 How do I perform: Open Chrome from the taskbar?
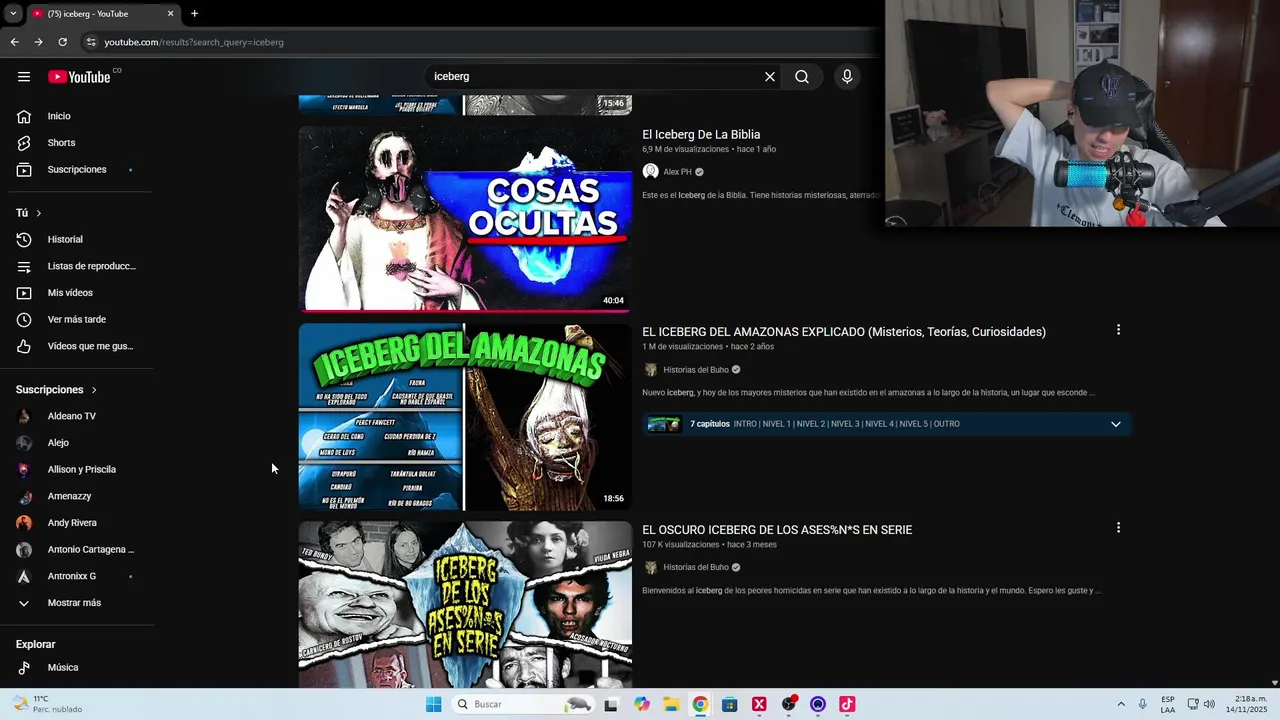700,704
